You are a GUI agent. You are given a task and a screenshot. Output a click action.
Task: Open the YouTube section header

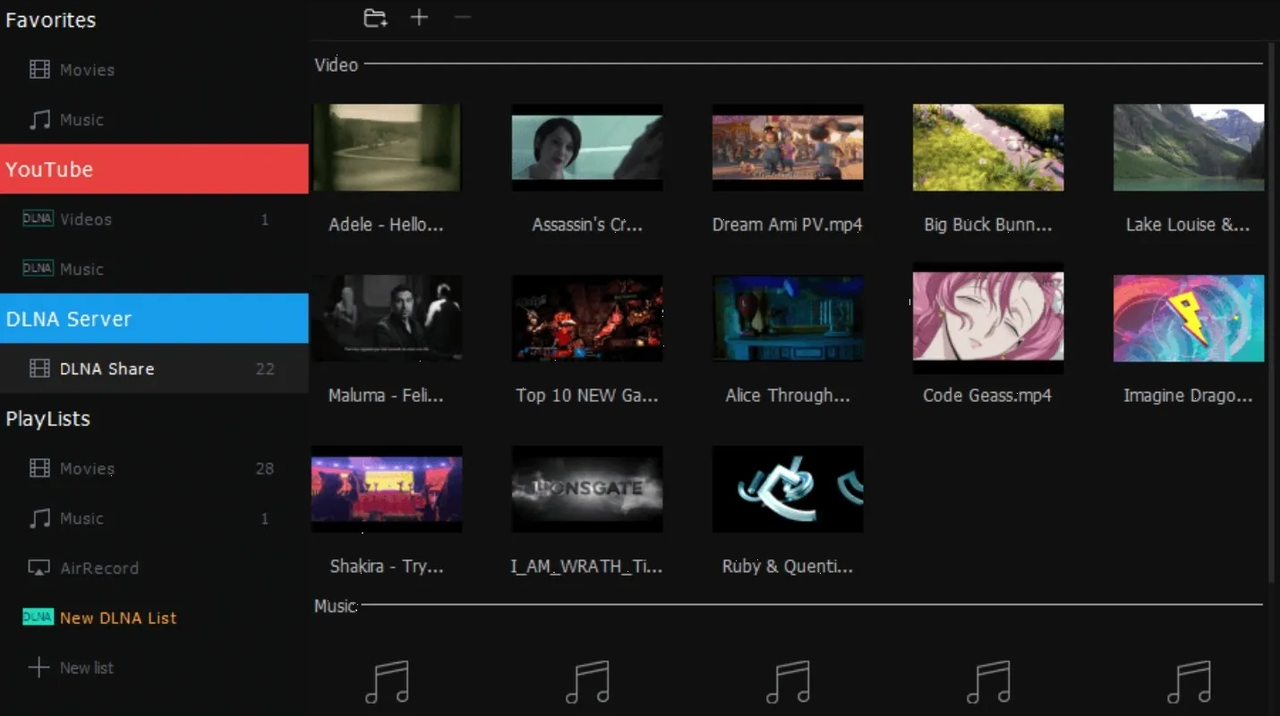[x=154, y=169]
